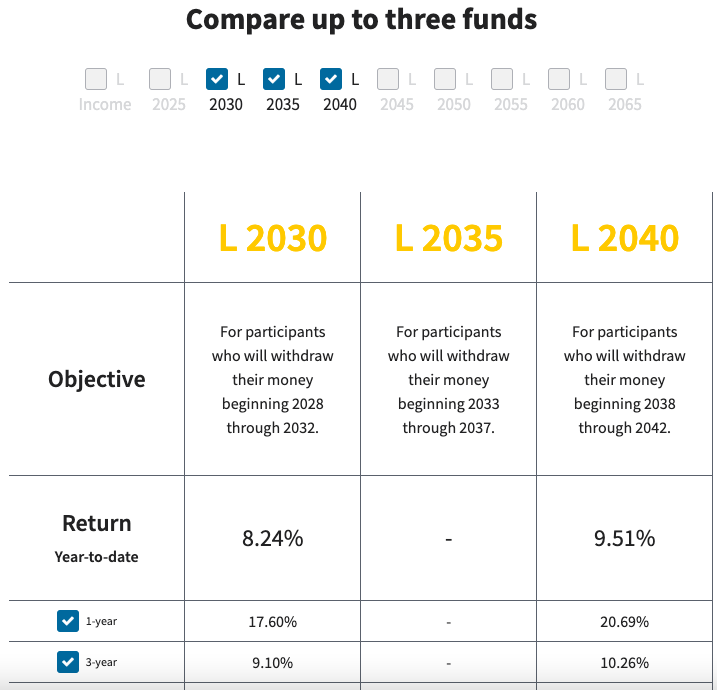Click the L 2030 column heading
The image size is (717, 690).
pyautogui.click(x=272, y=238)
